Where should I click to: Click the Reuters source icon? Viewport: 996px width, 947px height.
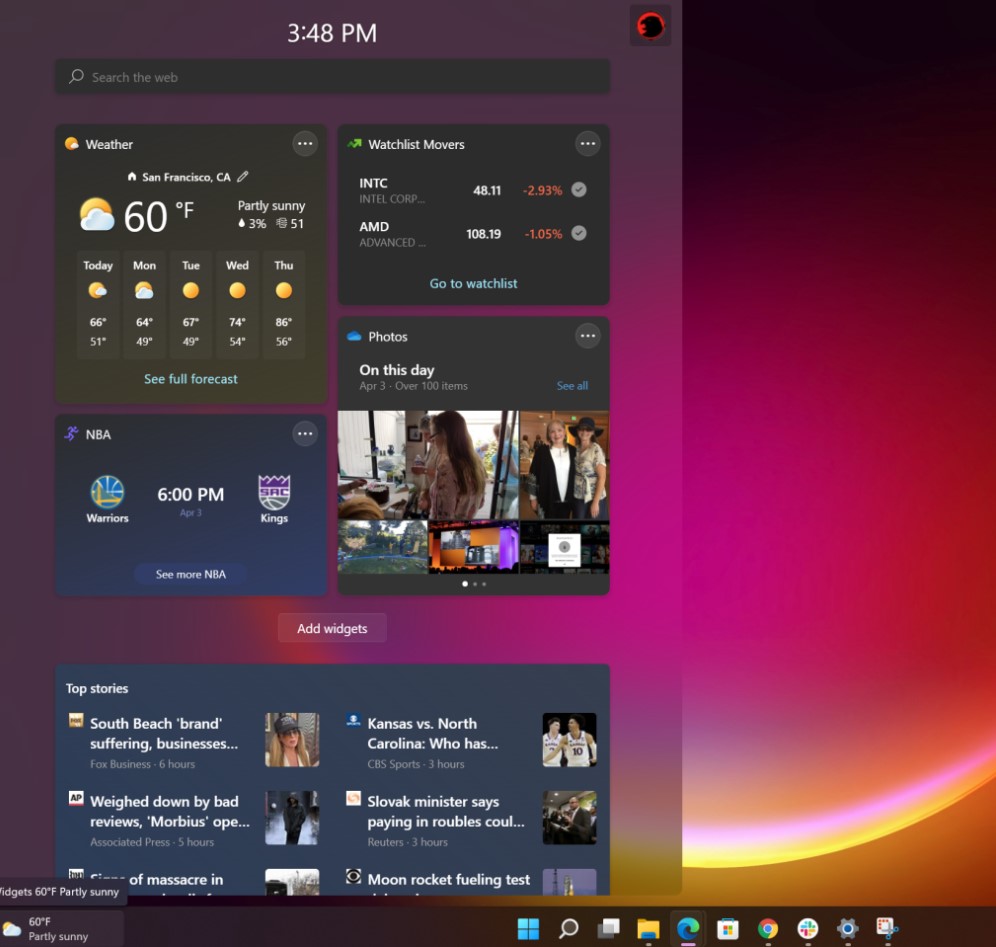353,798
